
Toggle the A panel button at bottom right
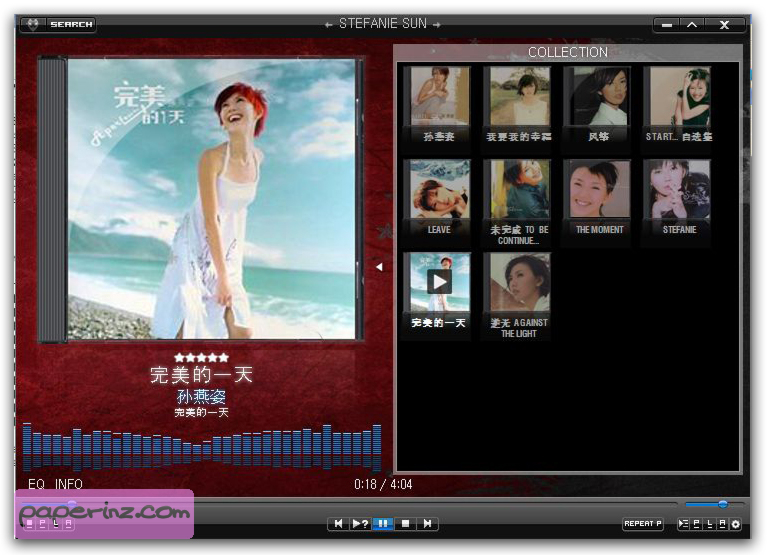(x=722, y=524)
